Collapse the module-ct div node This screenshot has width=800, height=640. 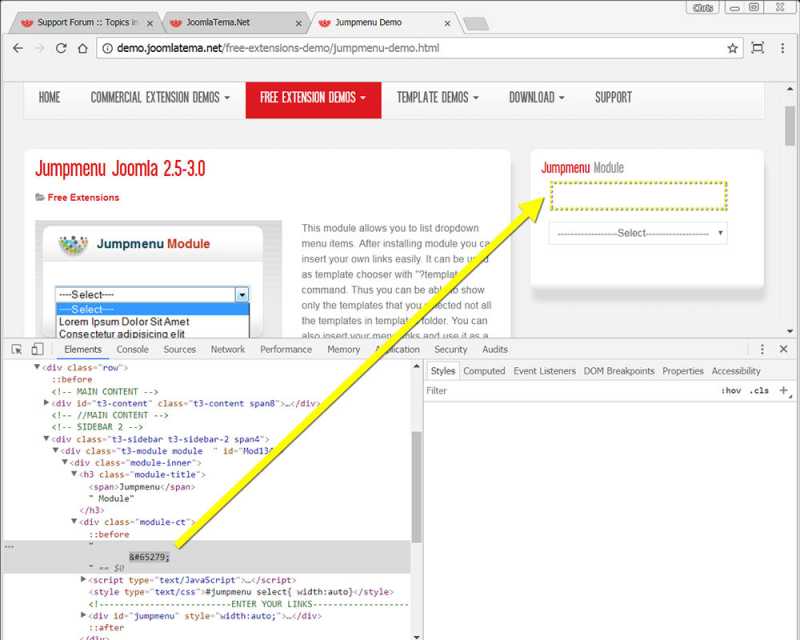pos(74,522)
